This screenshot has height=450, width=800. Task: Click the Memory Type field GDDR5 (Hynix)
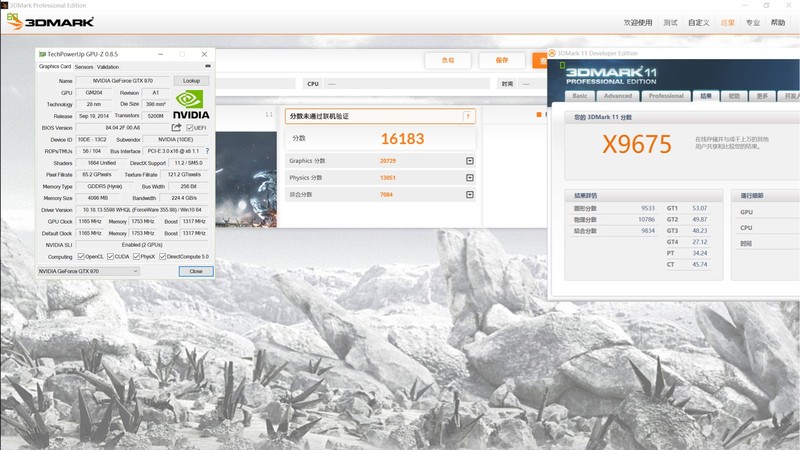[105, 186]
